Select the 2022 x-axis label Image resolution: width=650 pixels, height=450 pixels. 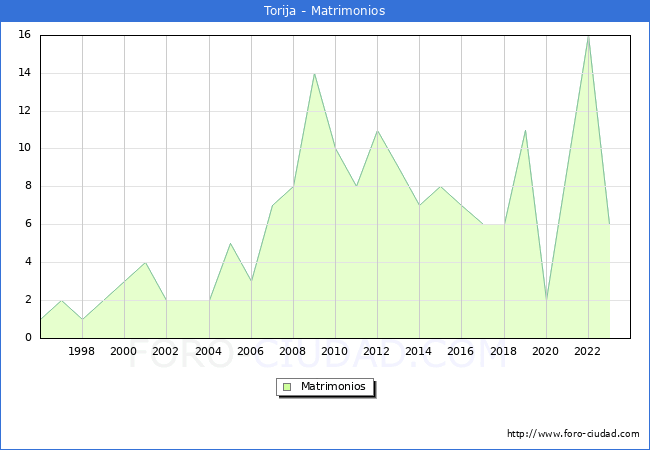click(587, 351)
